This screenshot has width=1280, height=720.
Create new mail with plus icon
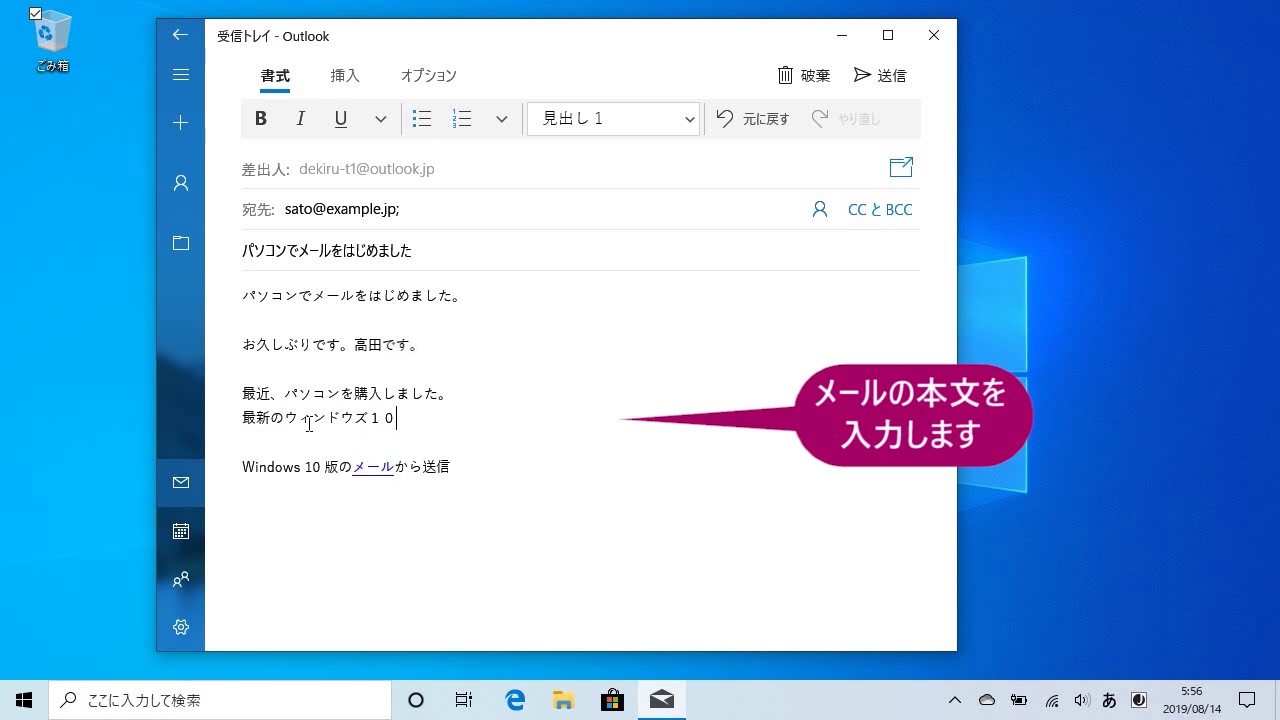(x=180, y=122)
